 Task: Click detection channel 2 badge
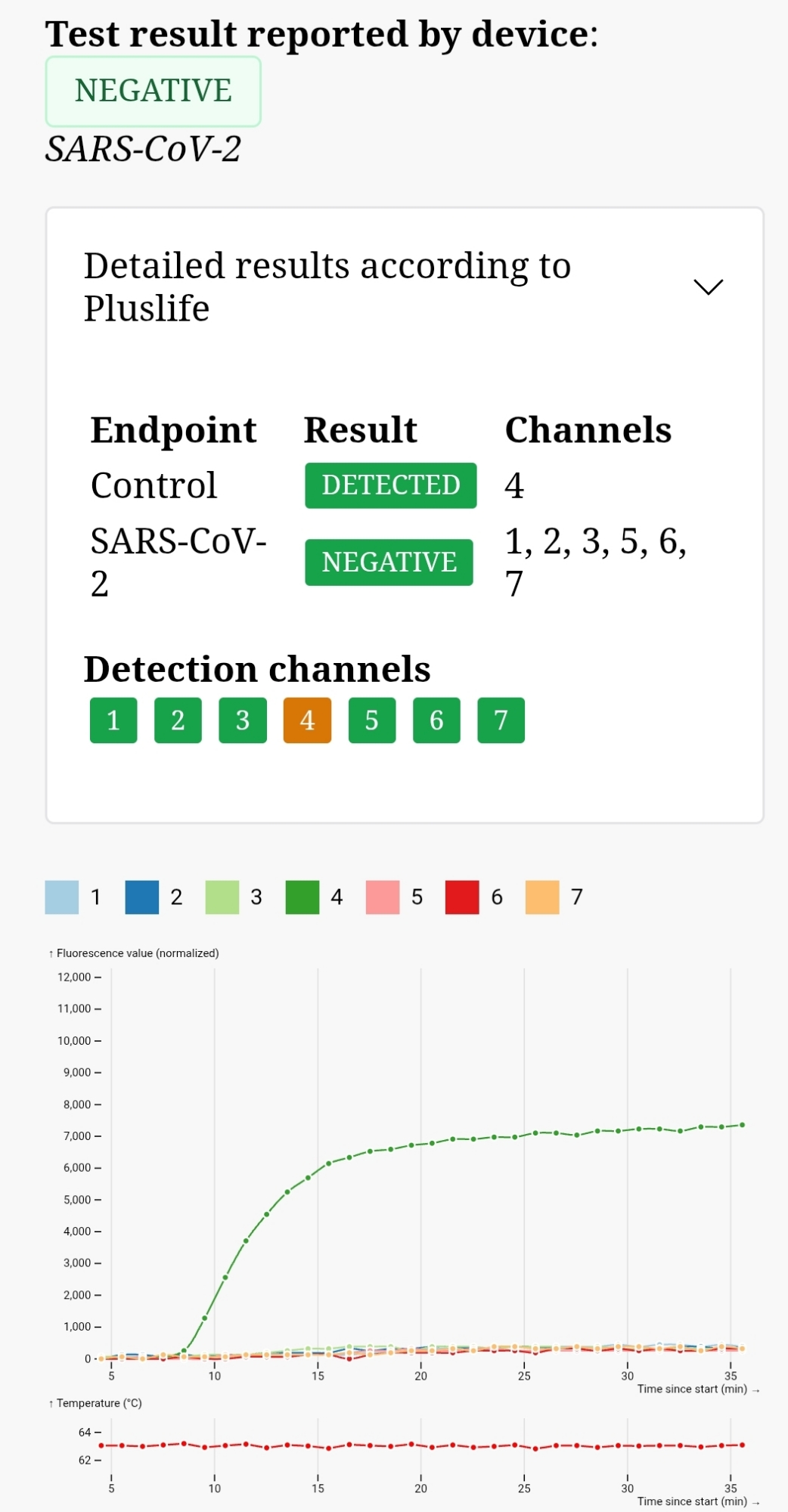point(178,720)
